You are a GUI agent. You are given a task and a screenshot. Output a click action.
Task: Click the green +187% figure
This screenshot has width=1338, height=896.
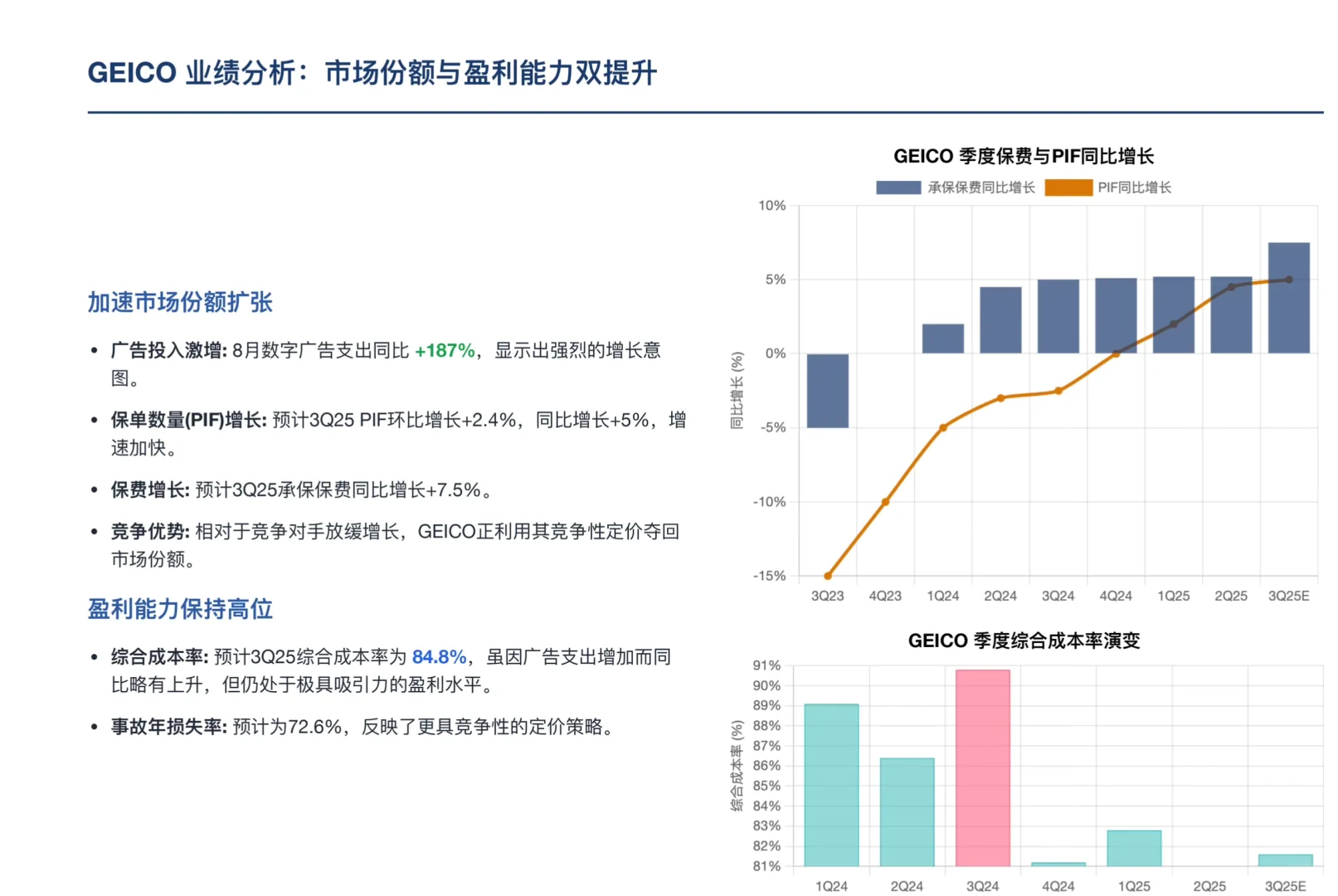point(445,351)
